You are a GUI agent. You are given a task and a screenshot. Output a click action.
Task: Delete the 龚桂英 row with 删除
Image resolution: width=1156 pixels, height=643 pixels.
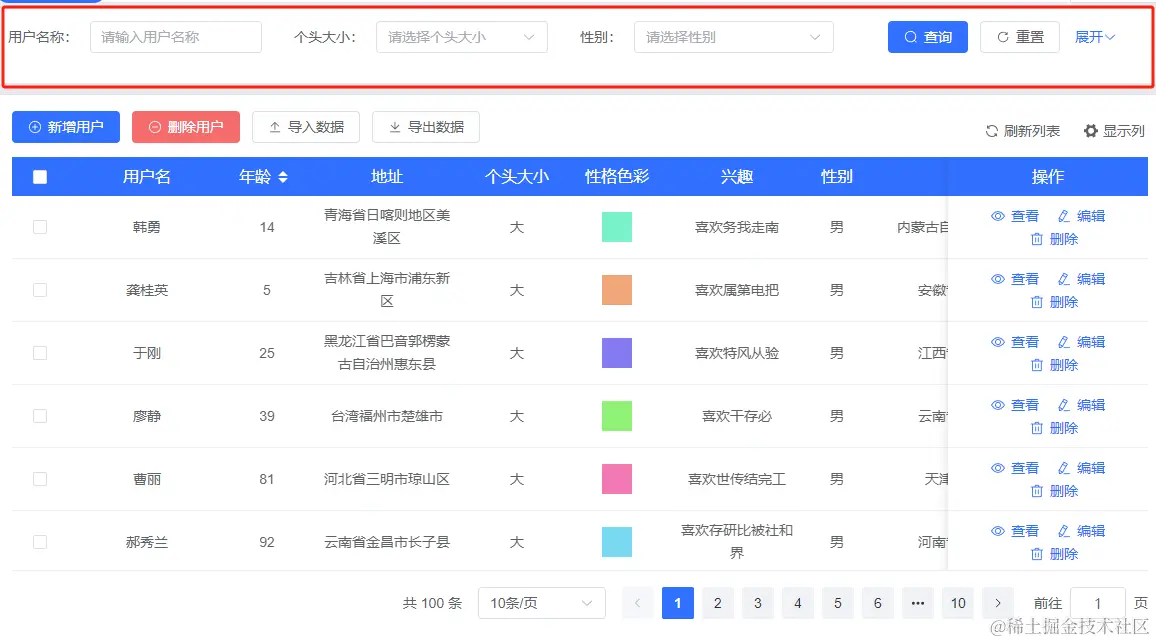tap(1054, 302)
